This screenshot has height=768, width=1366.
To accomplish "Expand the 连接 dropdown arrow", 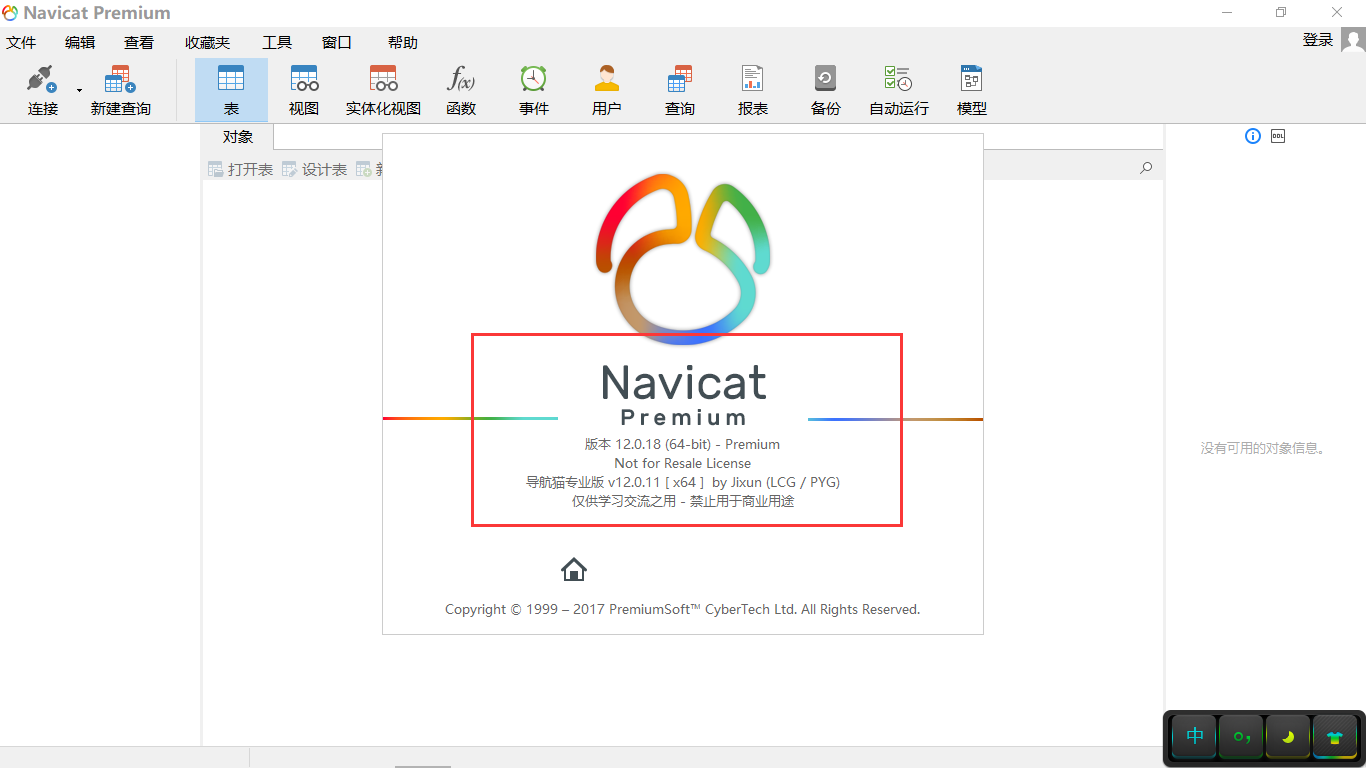I will (79, 90).
